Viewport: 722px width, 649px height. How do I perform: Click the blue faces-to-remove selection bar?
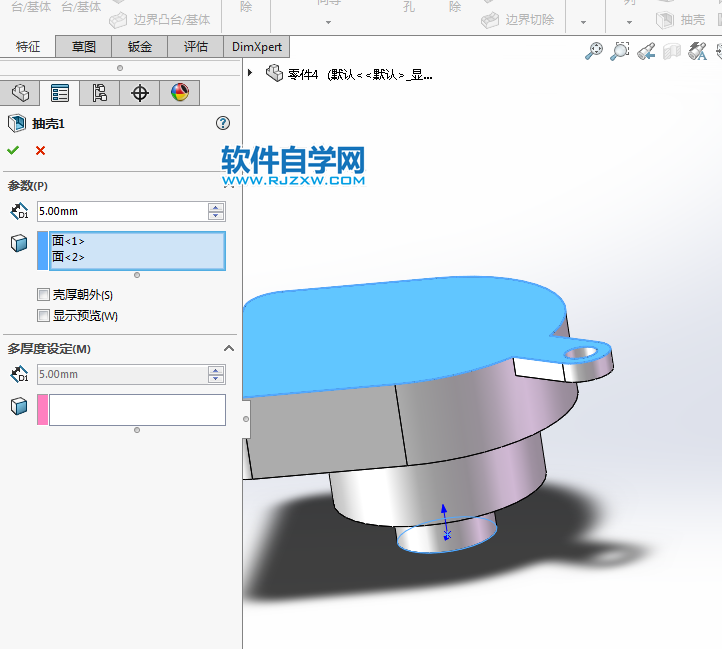tap(43, 251)
